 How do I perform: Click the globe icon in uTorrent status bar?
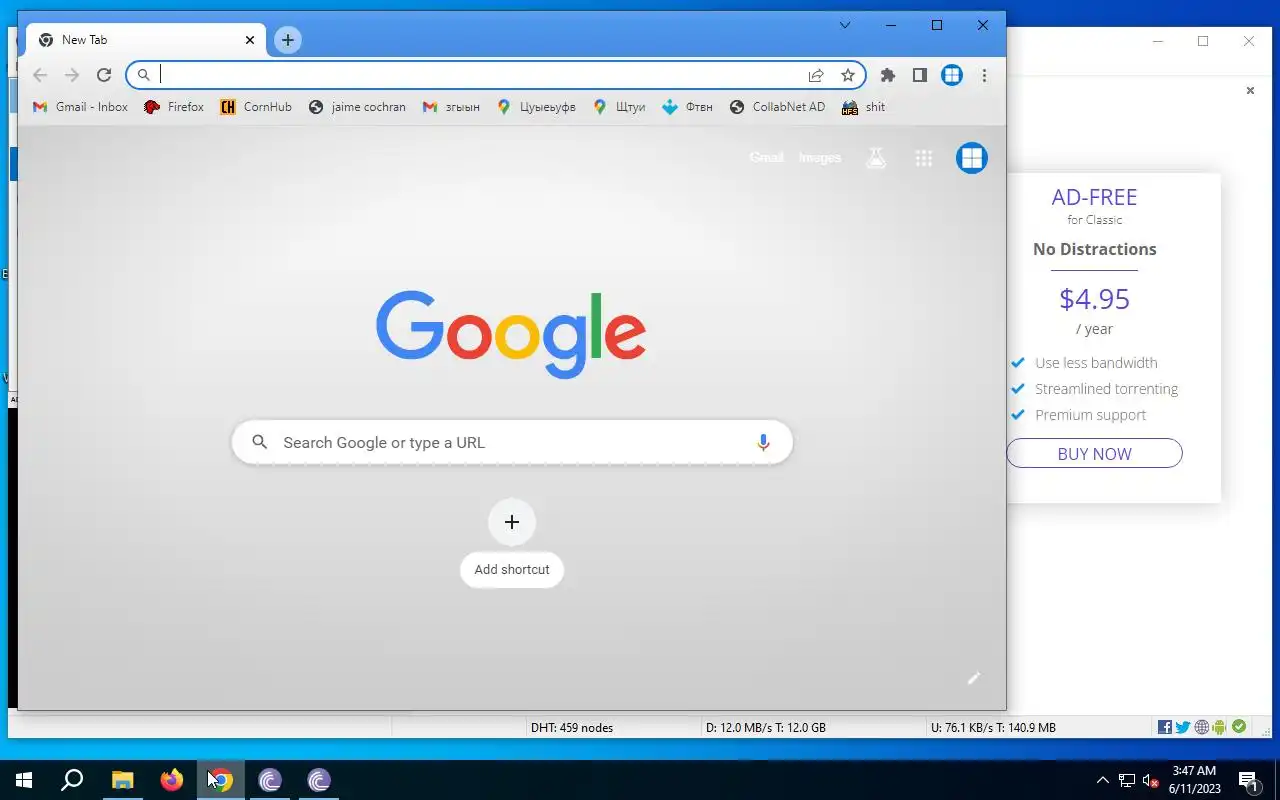tap(1202, 727)
